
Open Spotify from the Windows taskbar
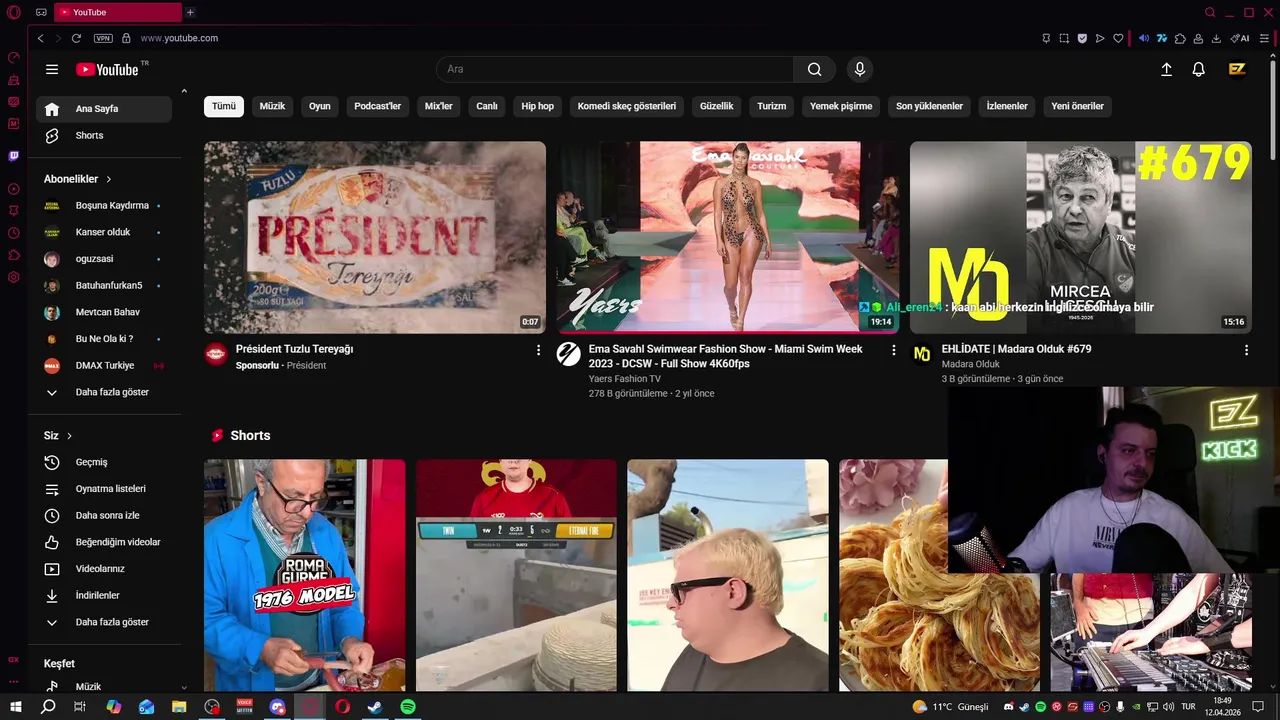pos(408,707)
